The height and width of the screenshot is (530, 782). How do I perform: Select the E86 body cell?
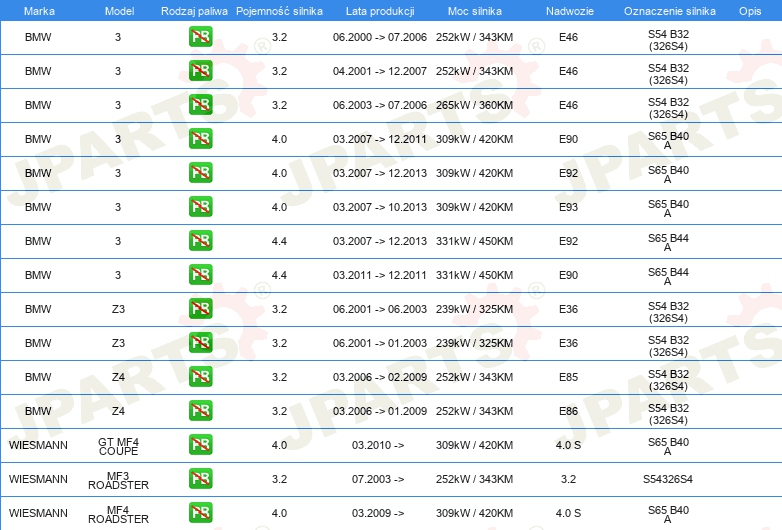(568, 411)
